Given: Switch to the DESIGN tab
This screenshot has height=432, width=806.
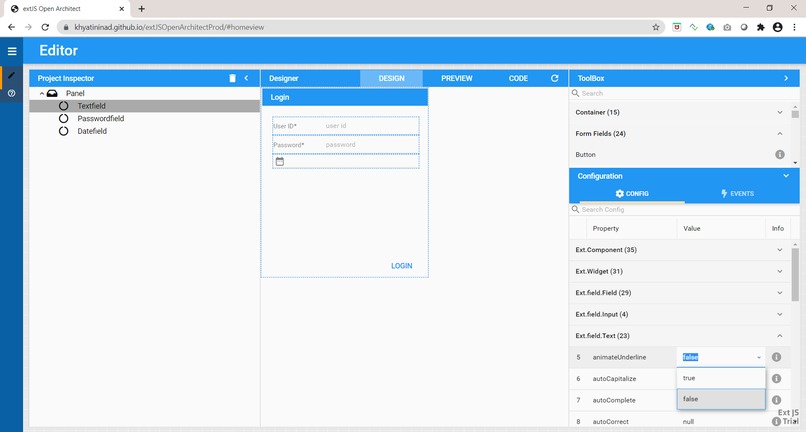Looking at the screenshot, I should click(391, 78).
